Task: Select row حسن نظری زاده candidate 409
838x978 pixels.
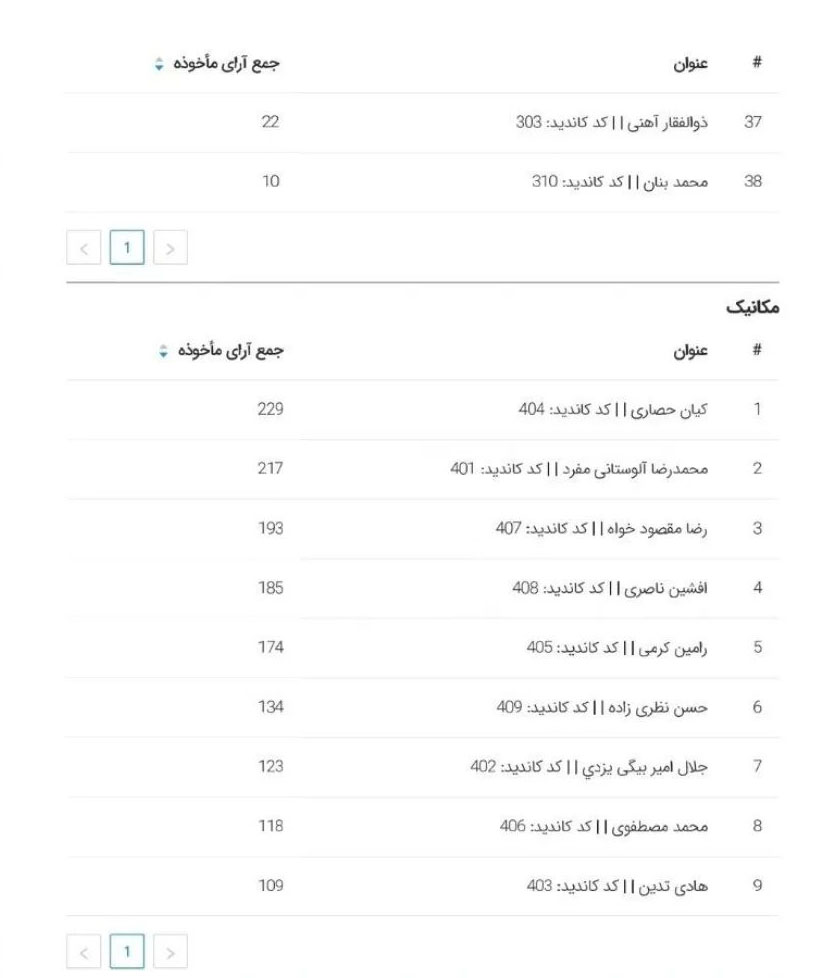Action: (x=422, y=707)
